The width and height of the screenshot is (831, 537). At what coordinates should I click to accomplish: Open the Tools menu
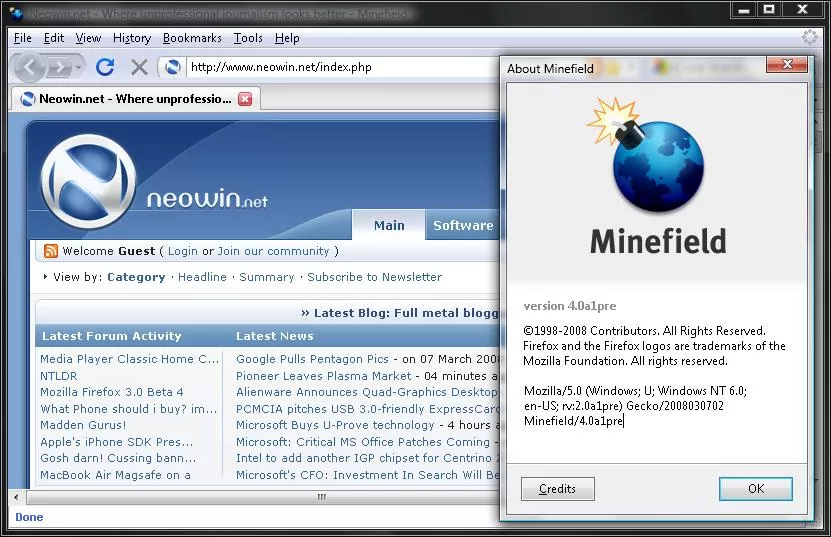pos(248,38)
